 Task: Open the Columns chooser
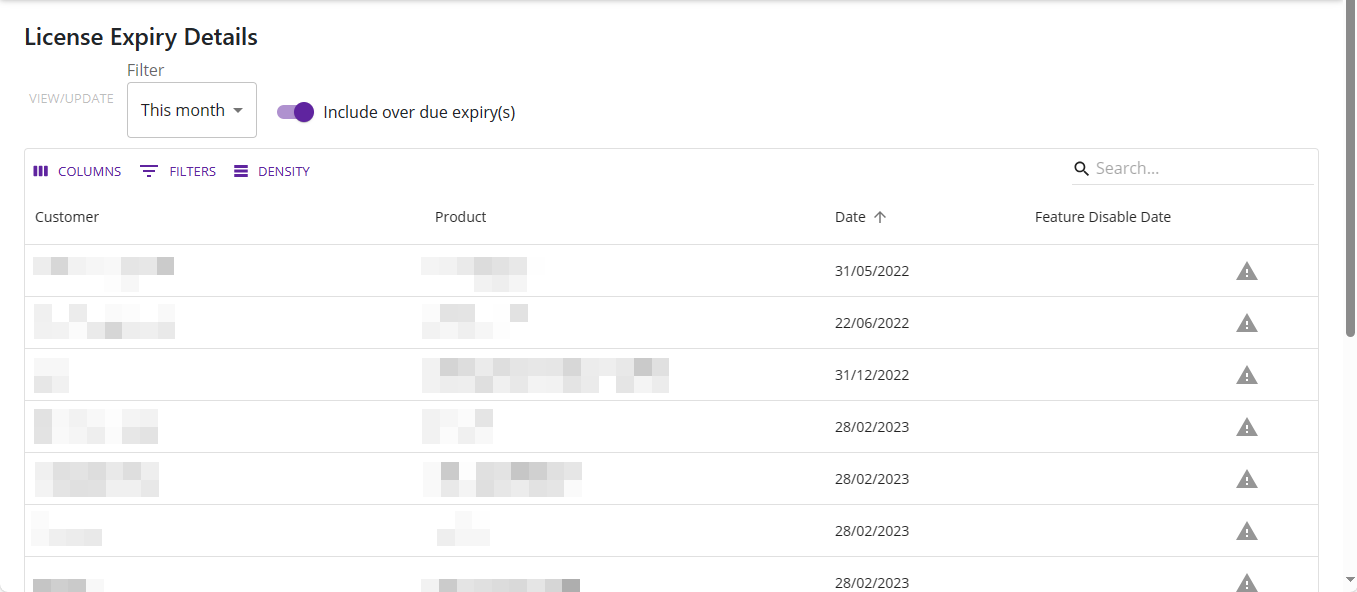pos(77,171)
